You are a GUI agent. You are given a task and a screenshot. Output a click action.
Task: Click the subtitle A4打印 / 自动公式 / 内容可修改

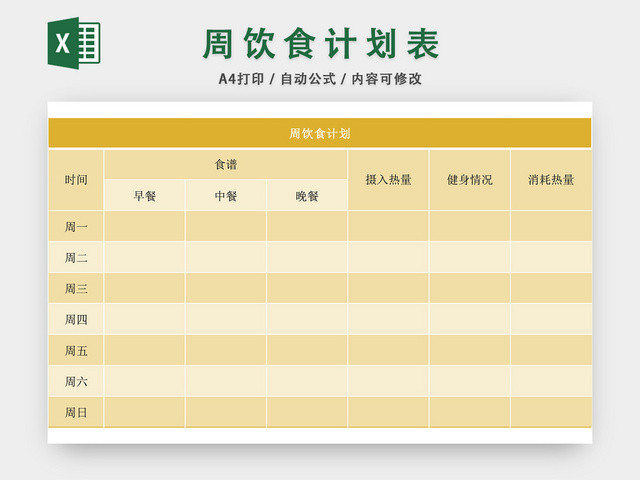[320, 79]
